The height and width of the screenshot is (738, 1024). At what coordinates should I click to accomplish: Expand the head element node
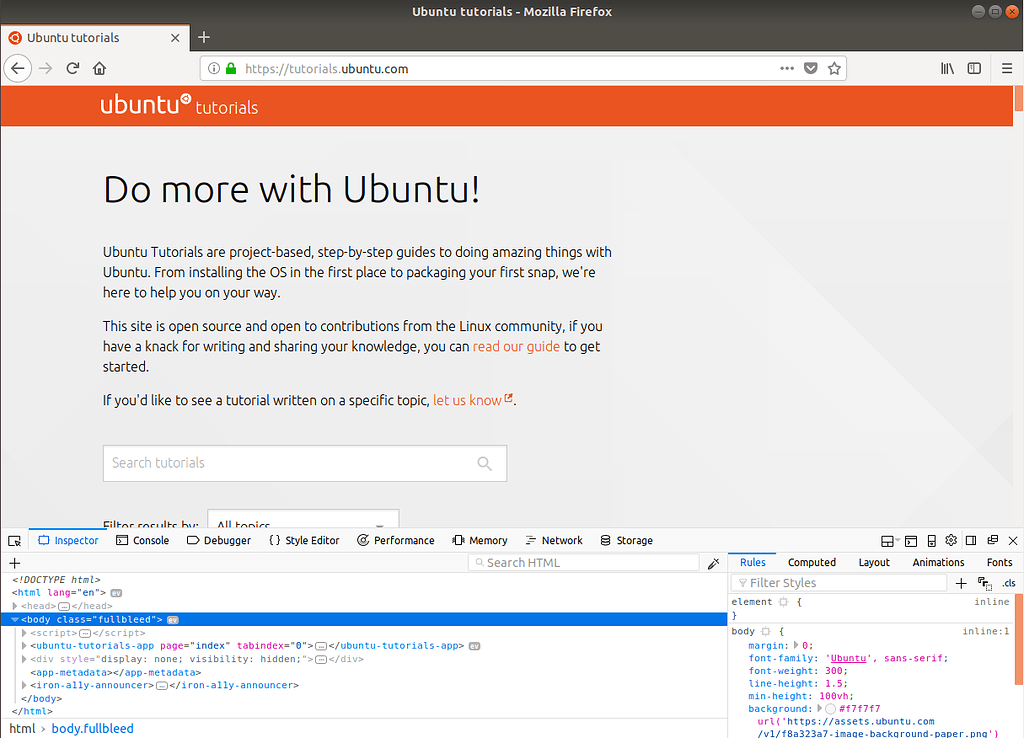point(15,606)
